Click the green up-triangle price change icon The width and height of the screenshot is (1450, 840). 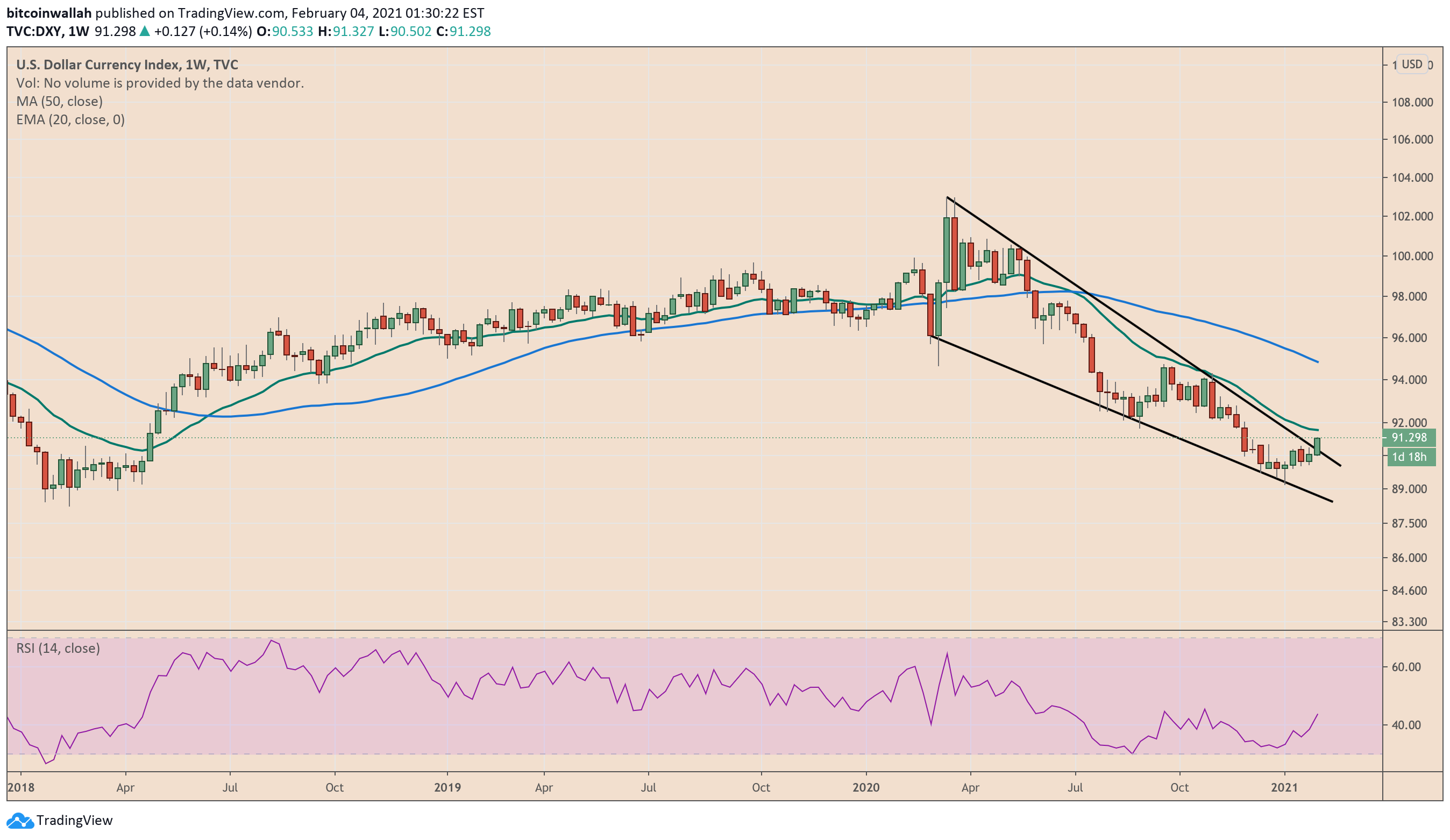click(145, 32)
